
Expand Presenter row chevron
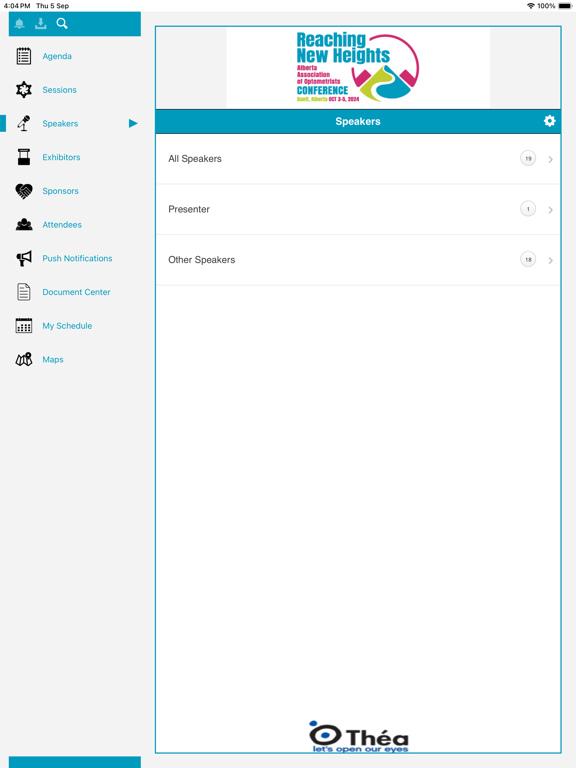551,210
